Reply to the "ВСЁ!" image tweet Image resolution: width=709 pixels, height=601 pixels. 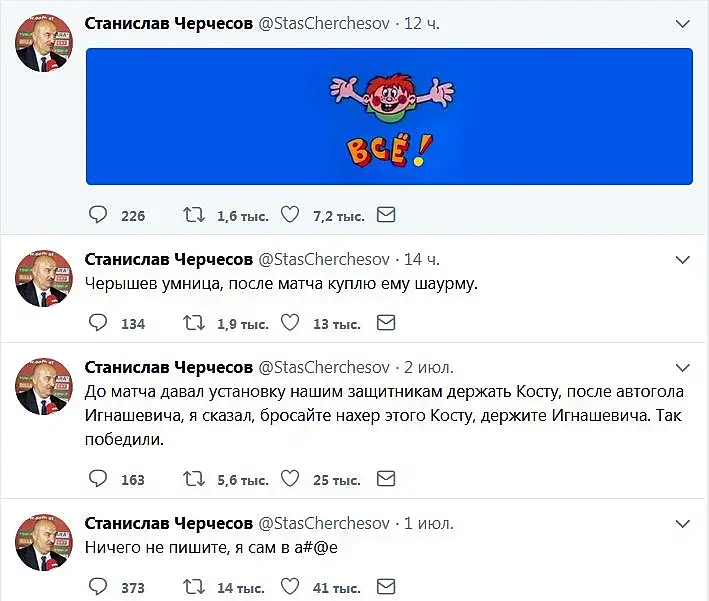(98, 215)
